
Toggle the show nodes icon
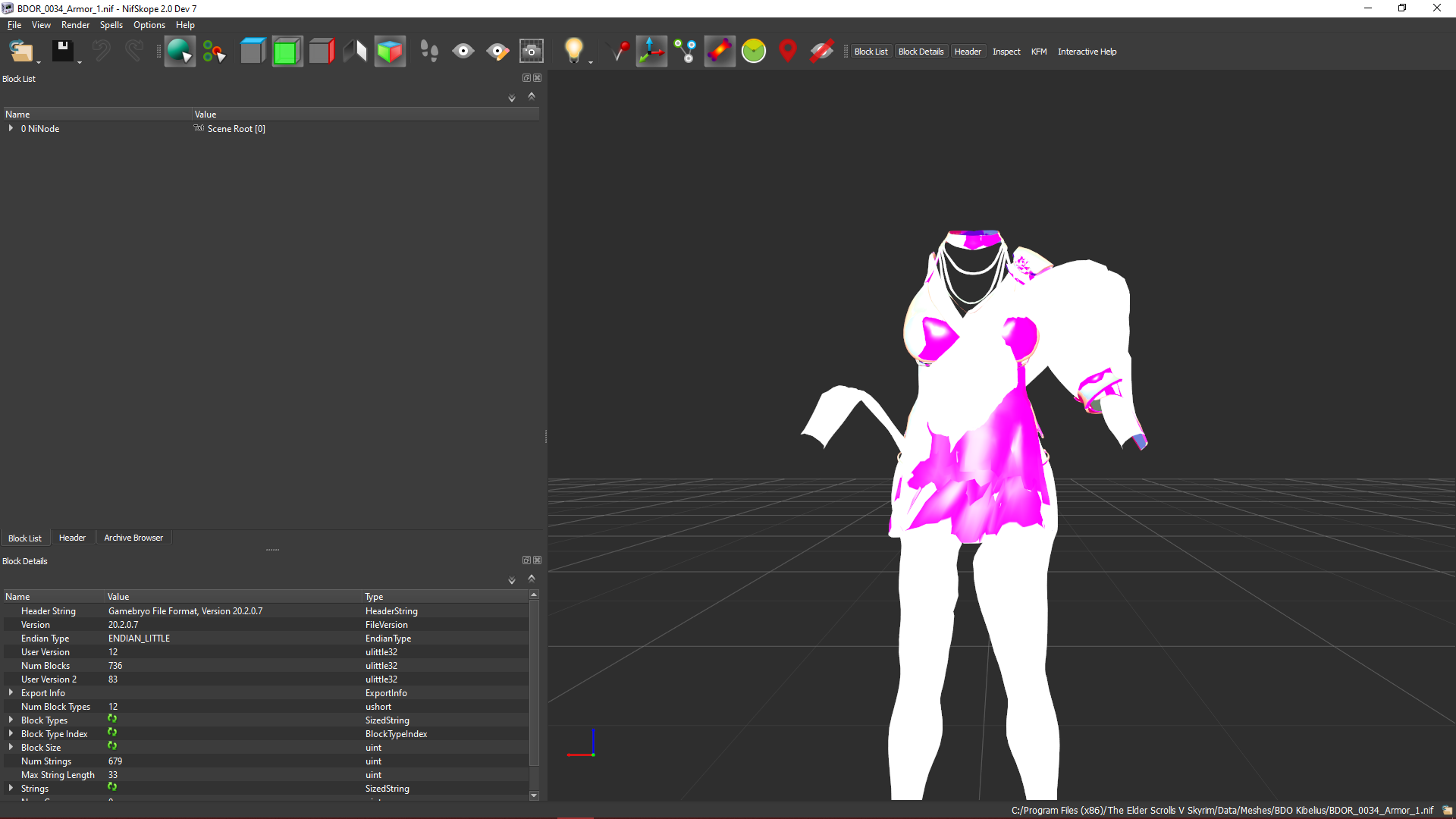pyautogui.click(x=686, y=52)
